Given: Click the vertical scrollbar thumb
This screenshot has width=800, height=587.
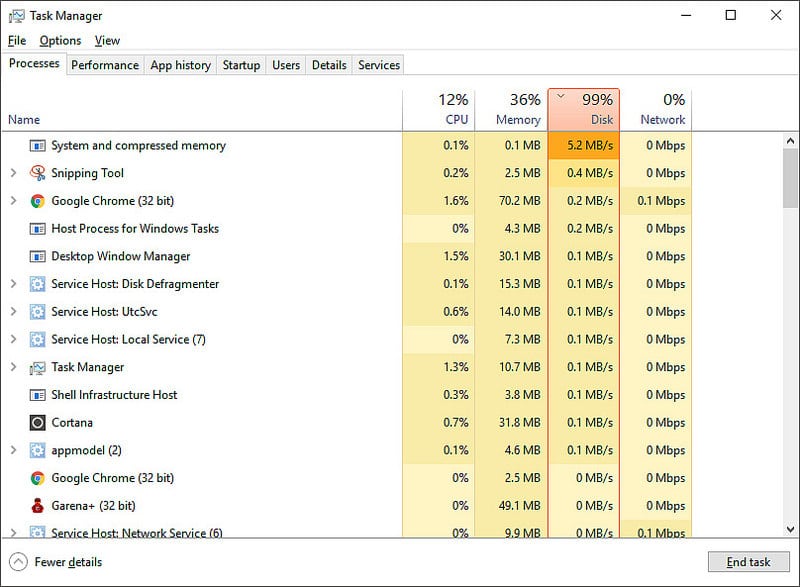Looking at the screenshot, I should click(790, 178).
